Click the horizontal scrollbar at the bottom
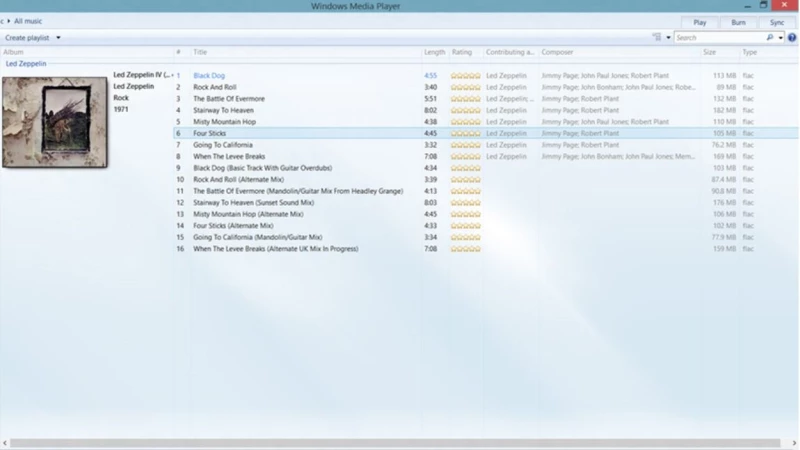The width and height of the screenshot is (800, 450). [x=395, y=443]
